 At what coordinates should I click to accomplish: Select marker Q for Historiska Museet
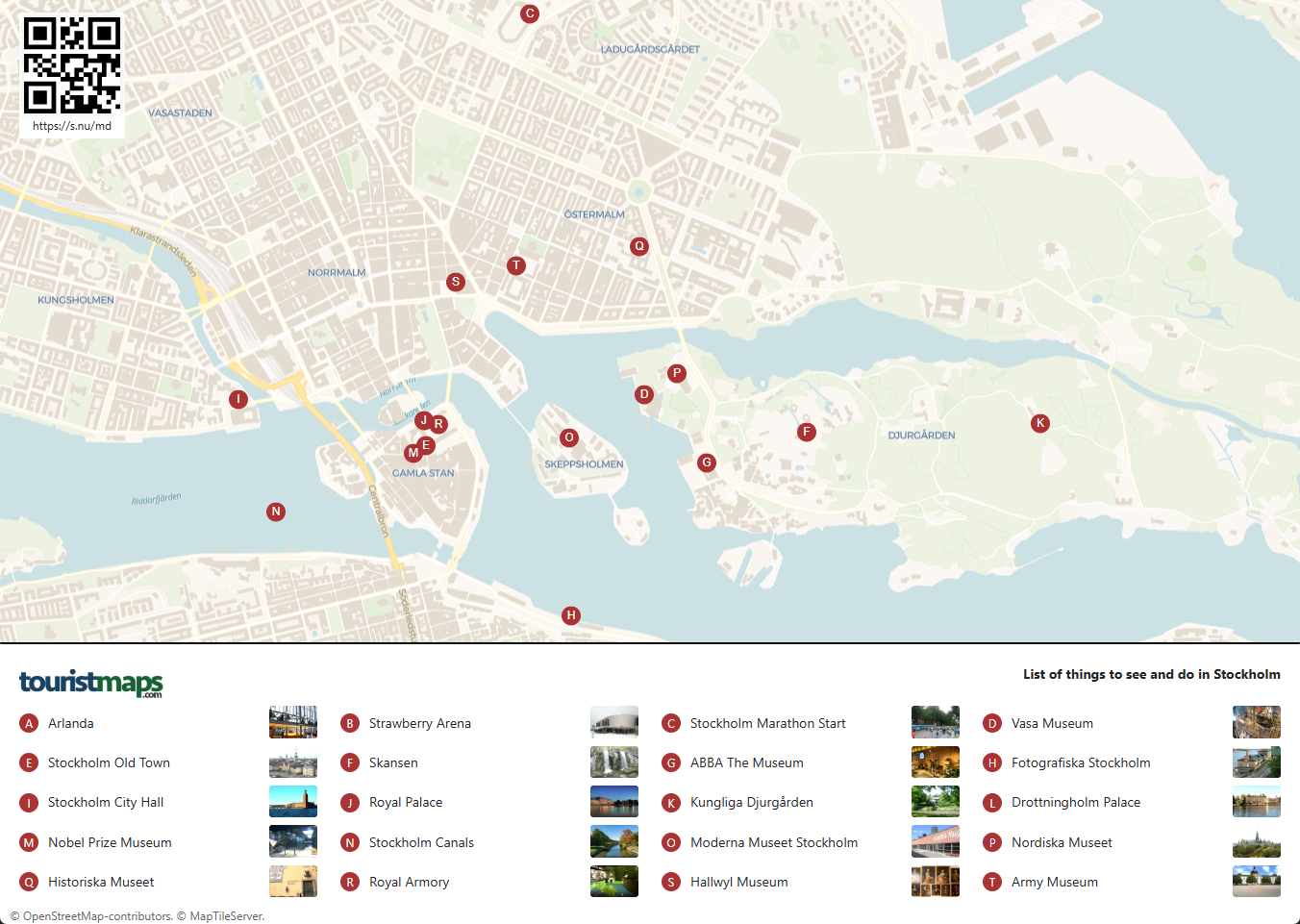(x=639, y=246)
